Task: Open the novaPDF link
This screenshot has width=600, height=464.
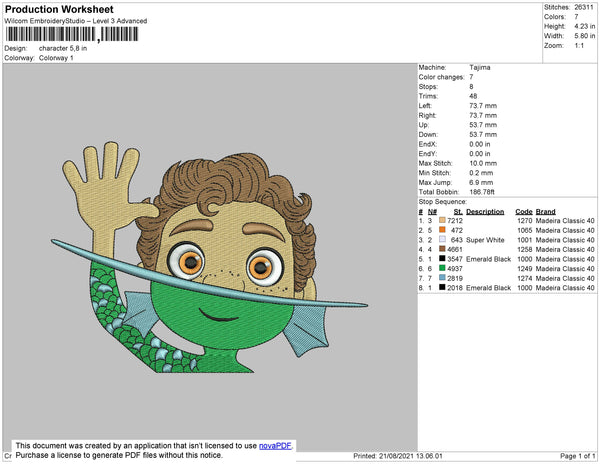Action: tap(275, 446)
